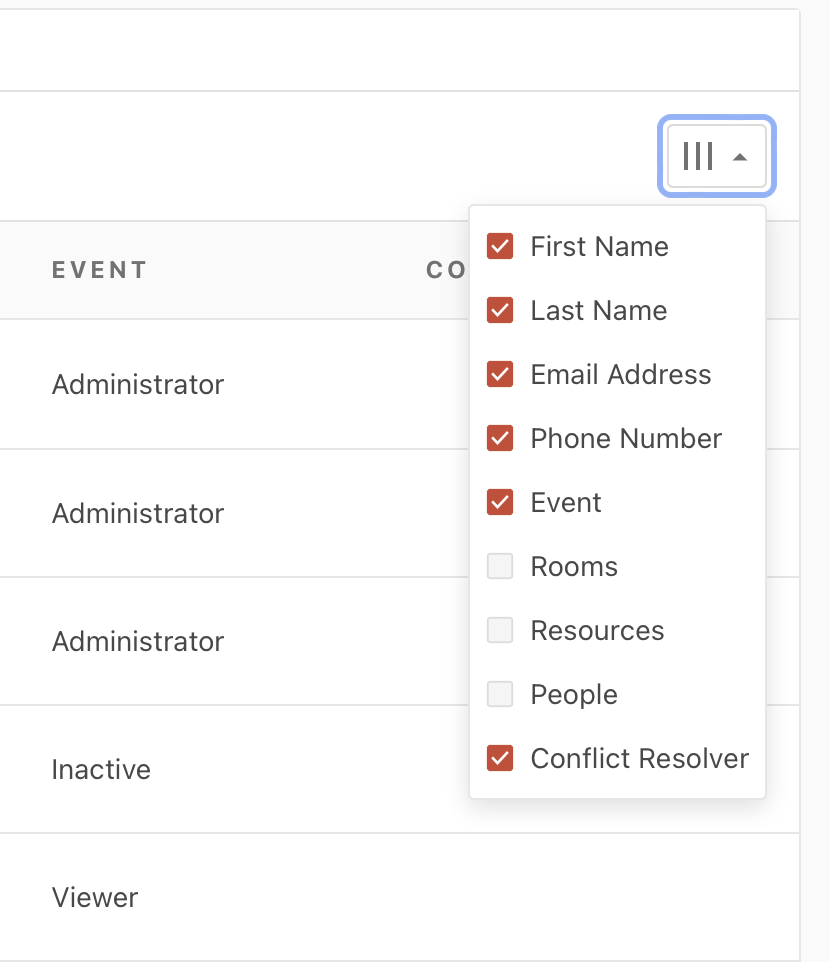
Task: Check the Resources column box
Action: pos(500,630)
